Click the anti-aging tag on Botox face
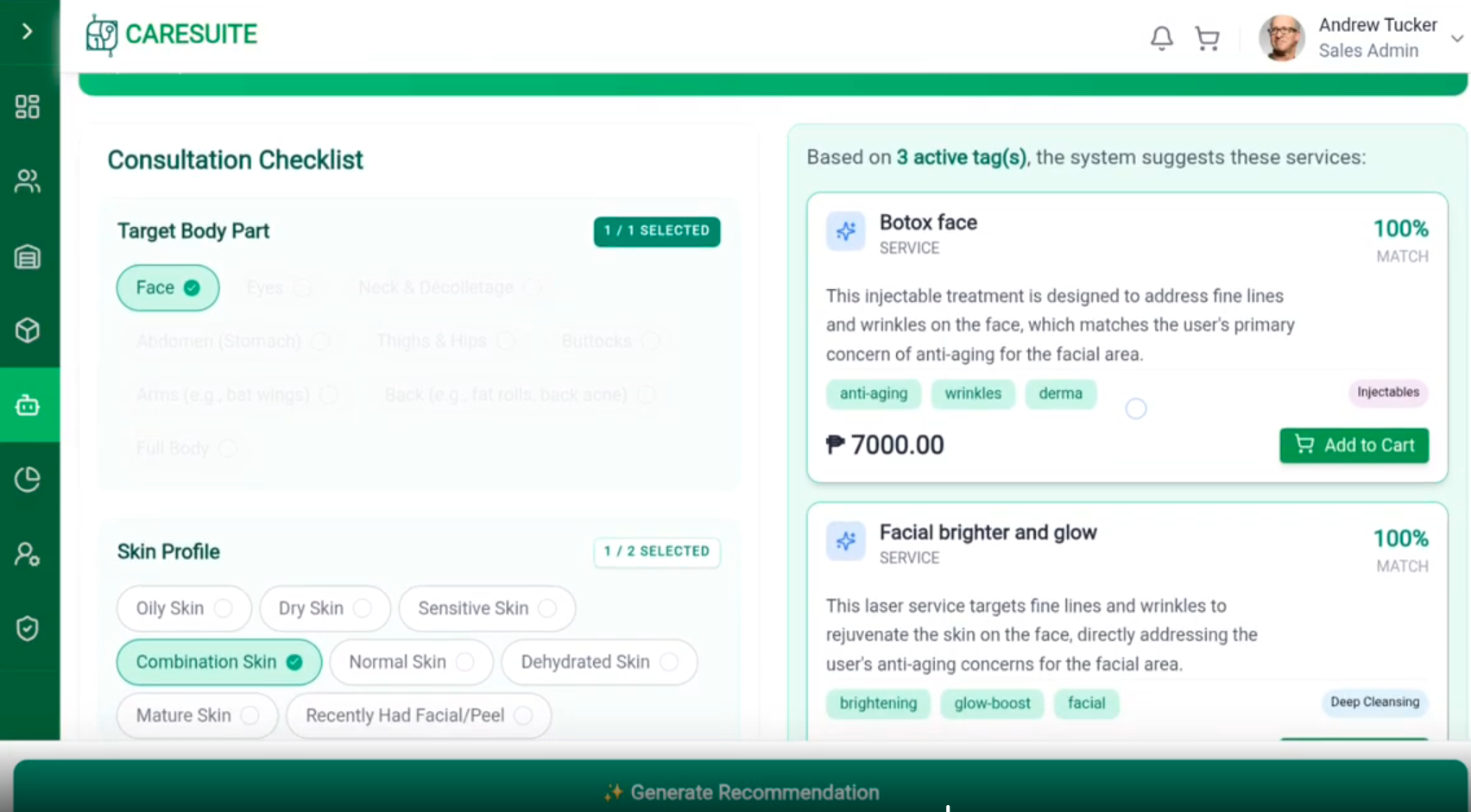 tap(873, 393)
